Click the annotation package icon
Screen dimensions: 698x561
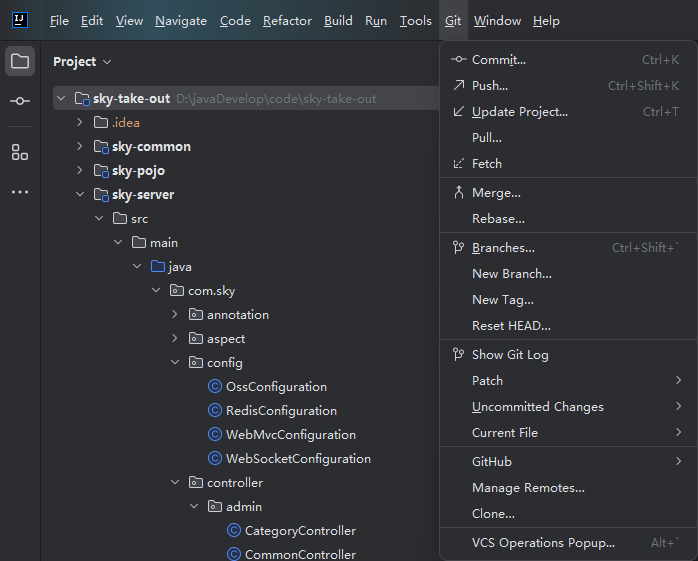(x=196, y=314)
